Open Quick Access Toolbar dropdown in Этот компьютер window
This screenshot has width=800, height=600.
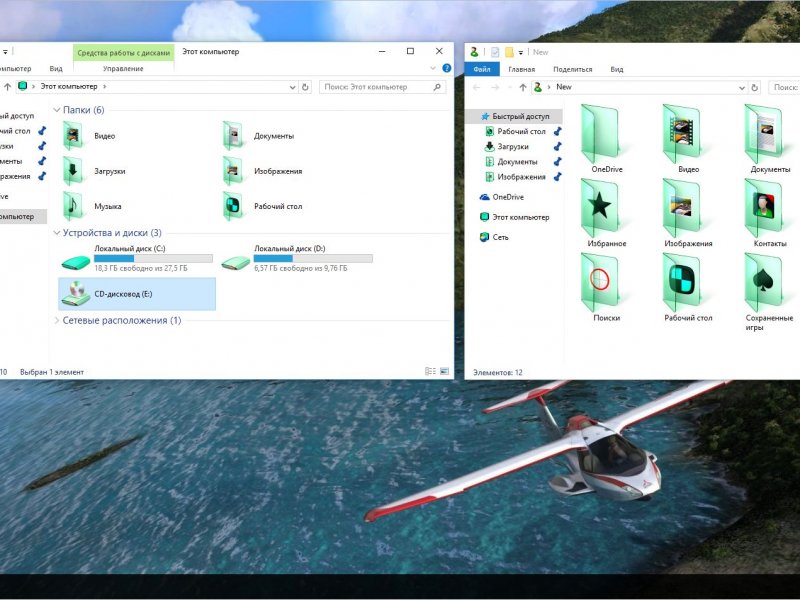[x=5, y=52]
